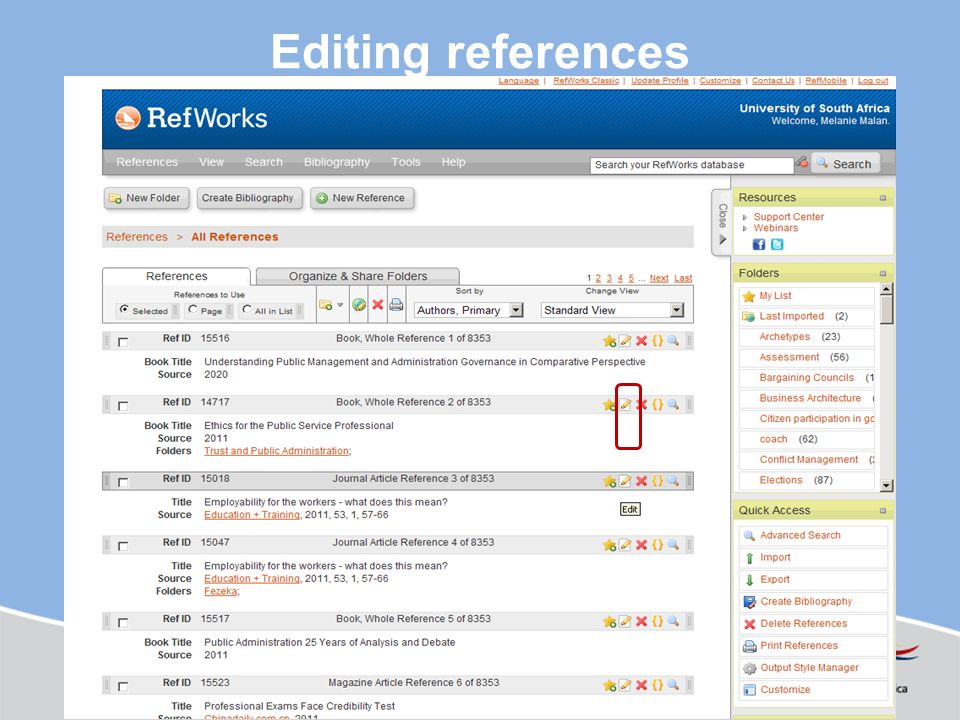
Task: Star Ref ID 15018 for My List
Action: 609,481
